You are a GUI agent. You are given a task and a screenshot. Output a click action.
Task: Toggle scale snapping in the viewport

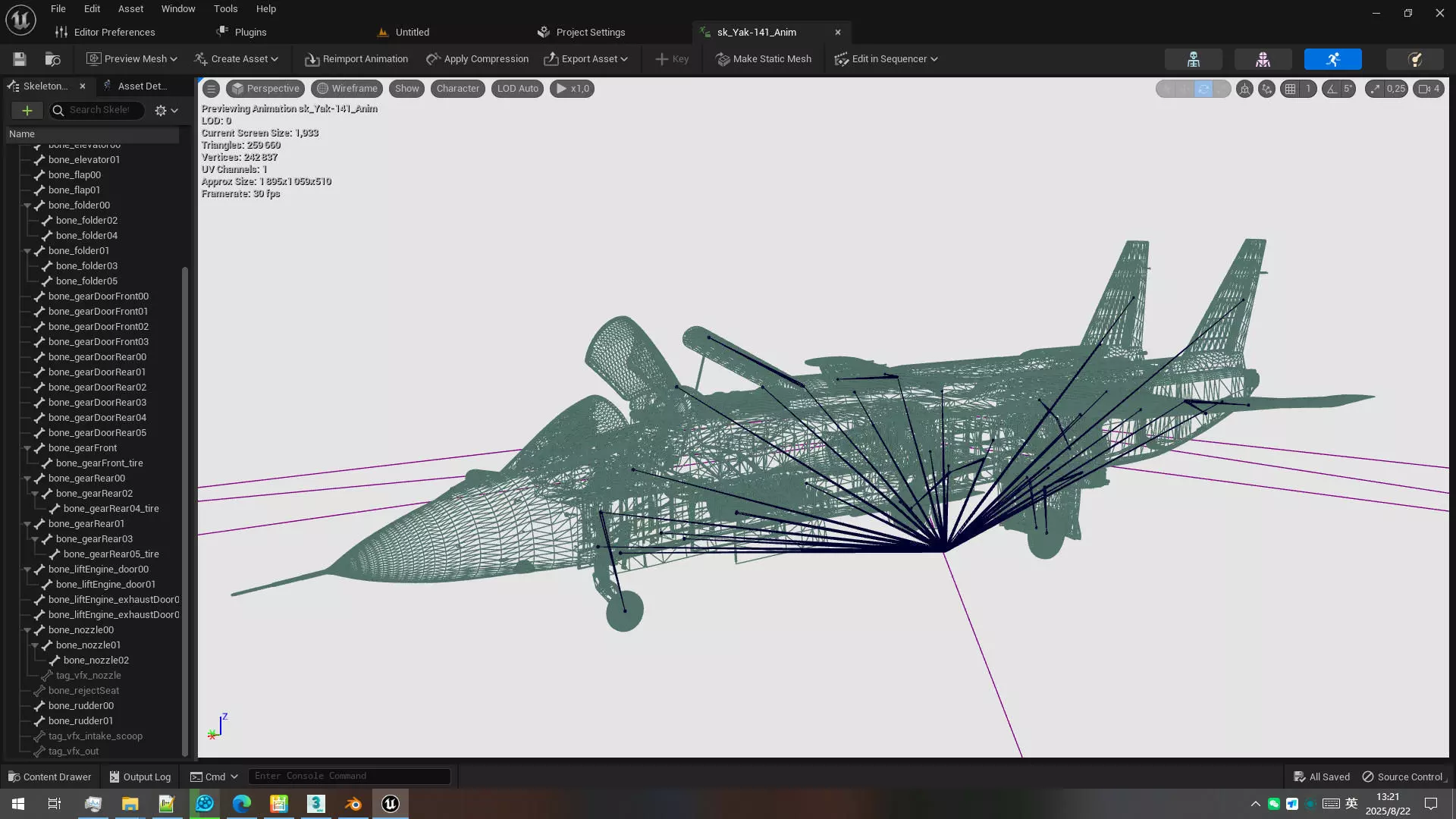point(1375,89)
